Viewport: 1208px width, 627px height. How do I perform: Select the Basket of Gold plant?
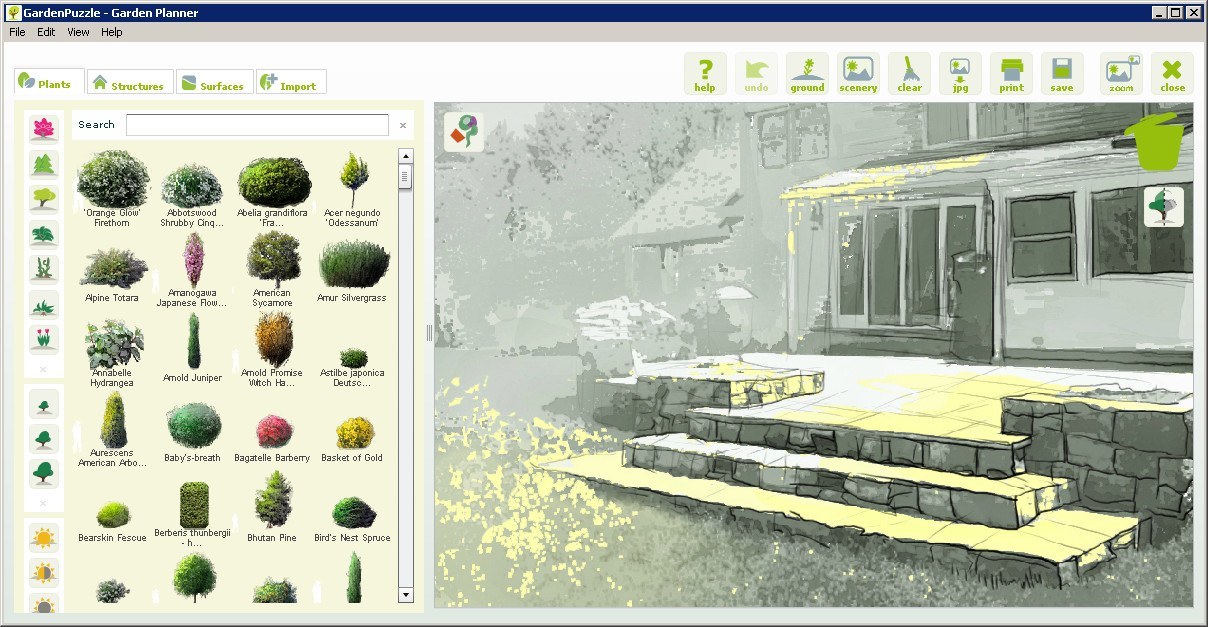tap(353, 441)
